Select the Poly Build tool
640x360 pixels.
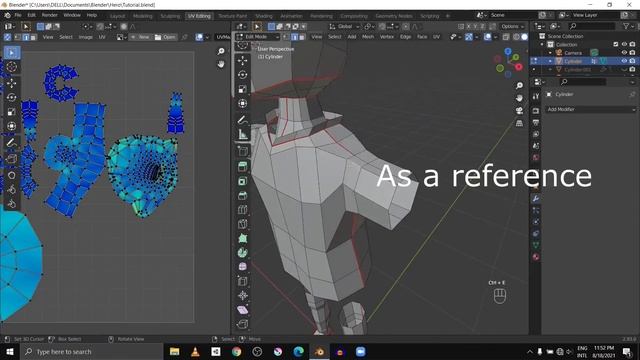pos(242,238)
